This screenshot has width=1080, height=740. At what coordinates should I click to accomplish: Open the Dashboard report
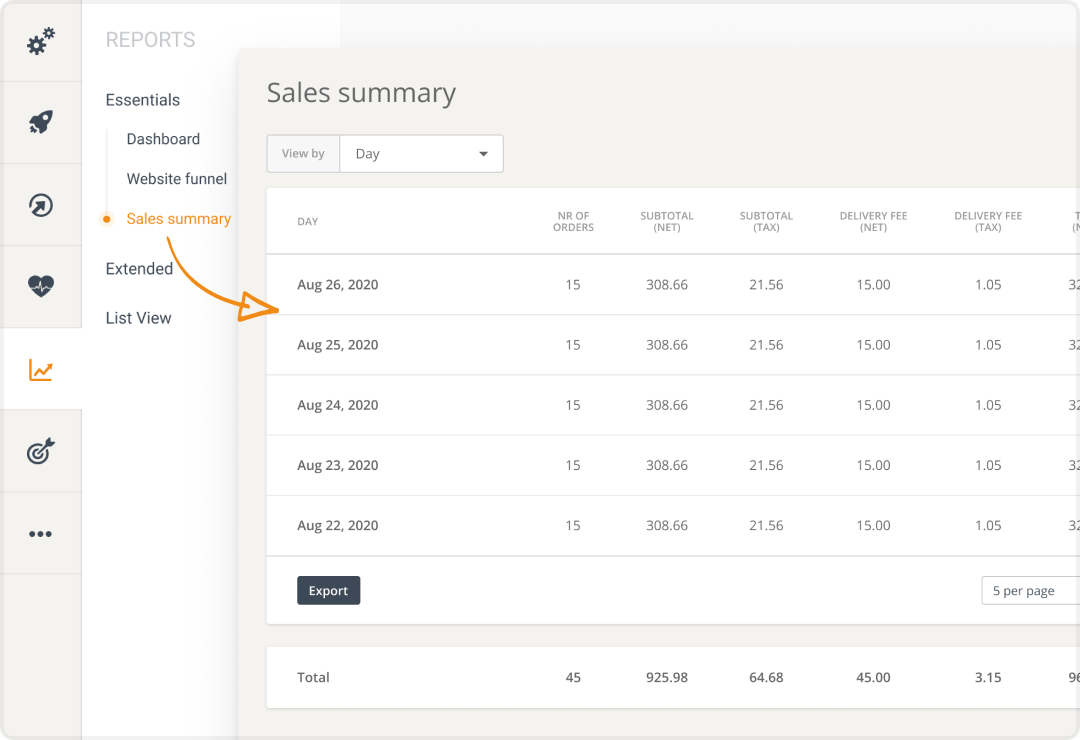[163, 139]
